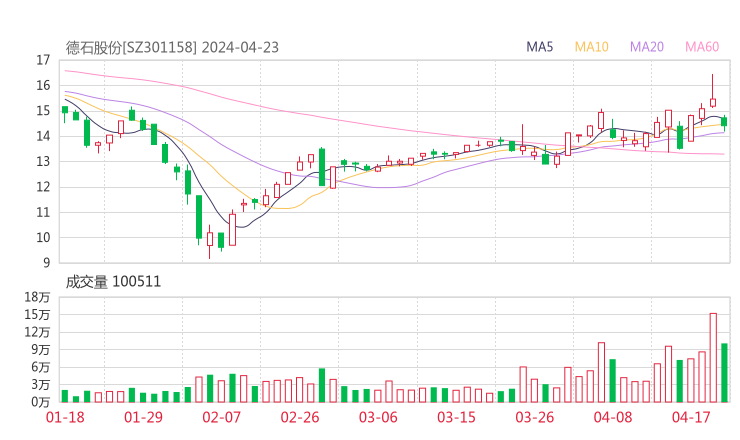The height and width of the screenshot is (440, 740).
Task: Click the 03-06 date axis label
Action: click(x=378, y=417)
